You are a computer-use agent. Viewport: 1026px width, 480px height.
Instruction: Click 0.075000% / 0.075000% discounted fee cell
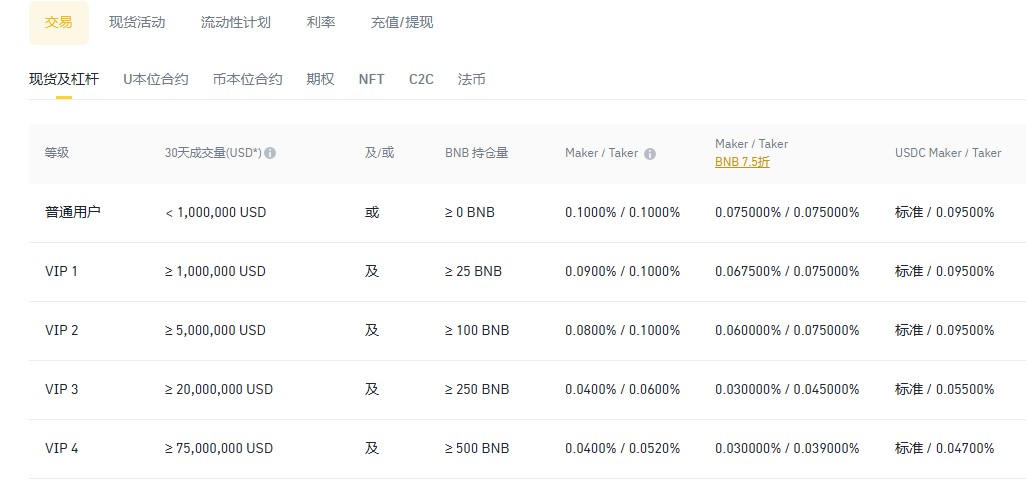click(x=787, y=213)
